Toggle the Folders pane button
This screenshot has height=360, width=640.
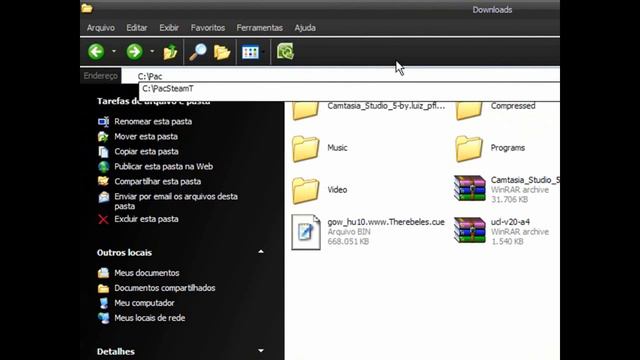click(222, 52)
